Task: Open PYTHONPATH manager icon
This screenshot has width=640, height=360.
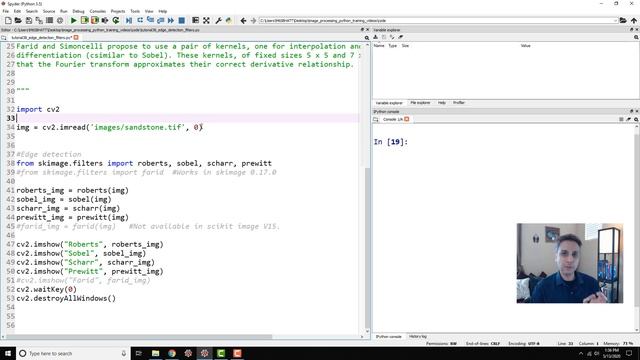Action: click(229, 20)
